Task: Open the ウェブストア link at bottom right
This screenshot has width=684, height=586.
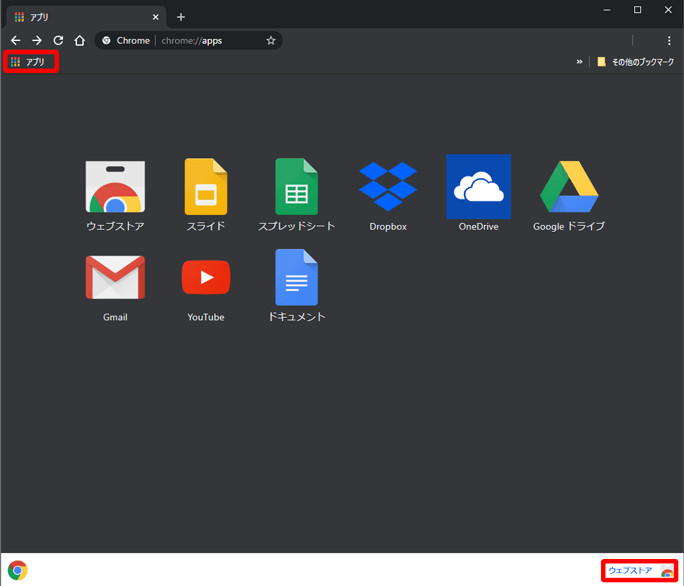Action: point(640,570)
